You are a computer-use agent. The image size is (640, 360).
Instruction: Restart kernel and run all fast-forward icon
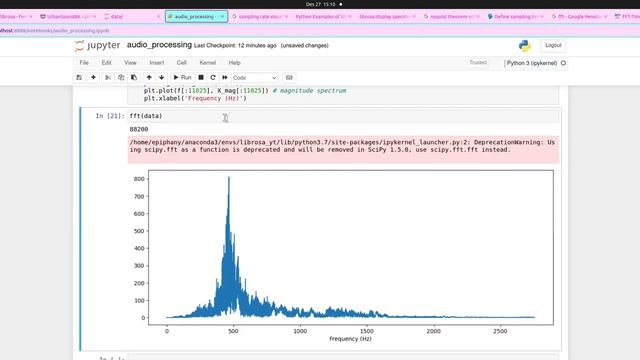[225, 78]
